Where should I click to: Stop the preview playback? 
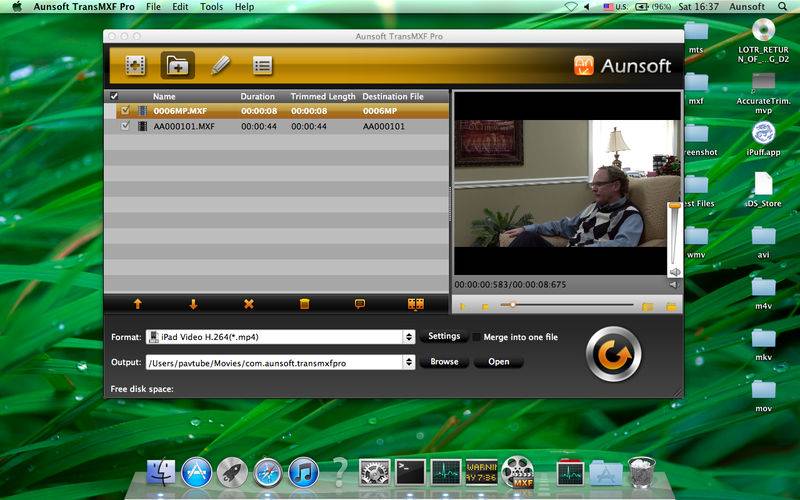click(x=485, y=306)
